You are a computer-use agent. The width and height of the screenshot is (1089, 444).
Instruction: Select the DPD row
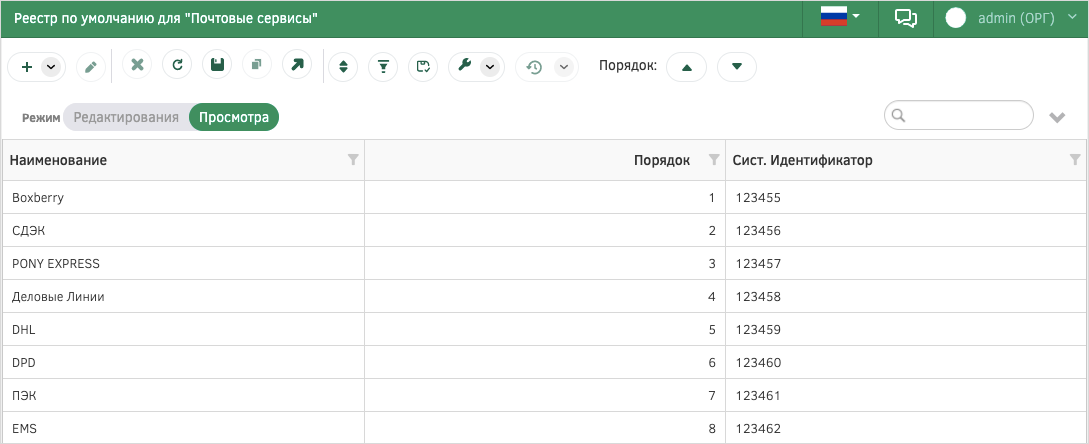click(x=544, y=363)
